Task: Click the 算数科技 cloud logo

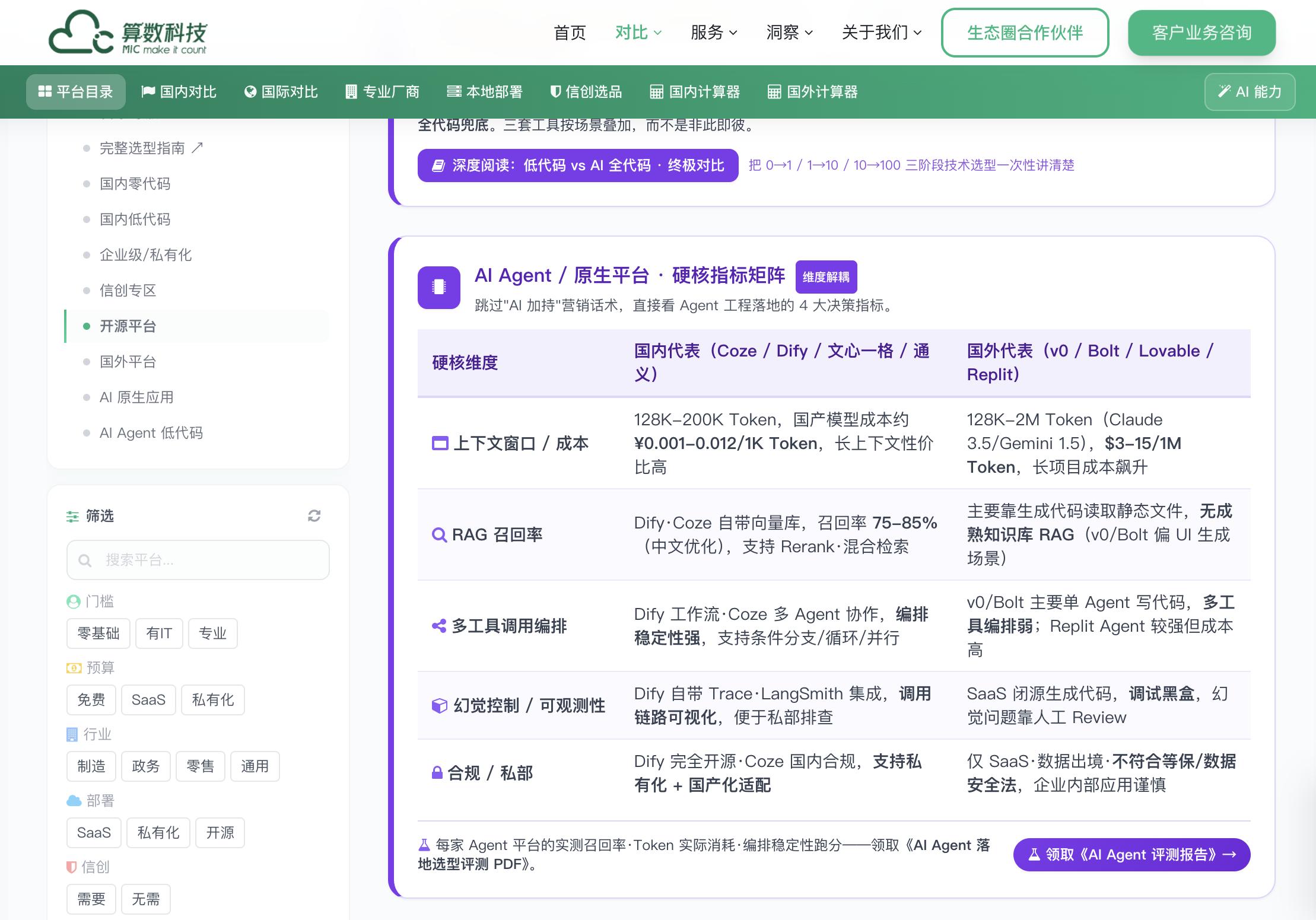Action: pos(128,33)
